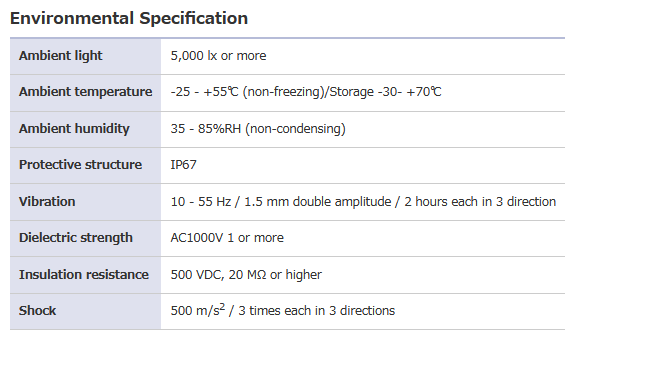Click the 500 VDC, 20 MΩ value
Image resolution: width=662 pixels, height=367 pixels.
(246, 275)
